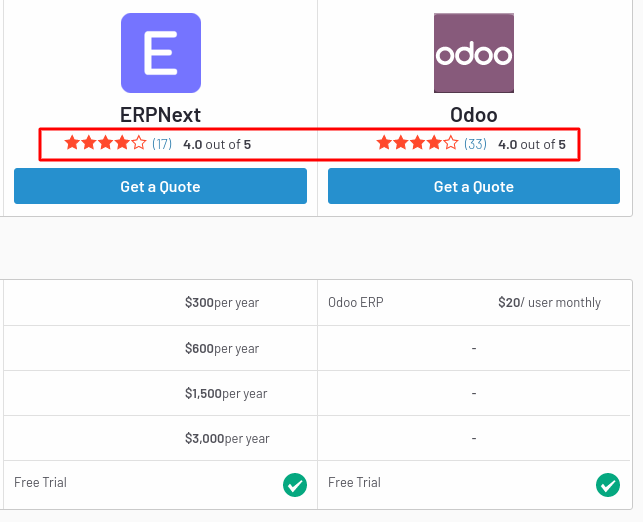Screen dimensions: 643x522
Task: Select the $600 per year price
Action: tap(222, 348)
